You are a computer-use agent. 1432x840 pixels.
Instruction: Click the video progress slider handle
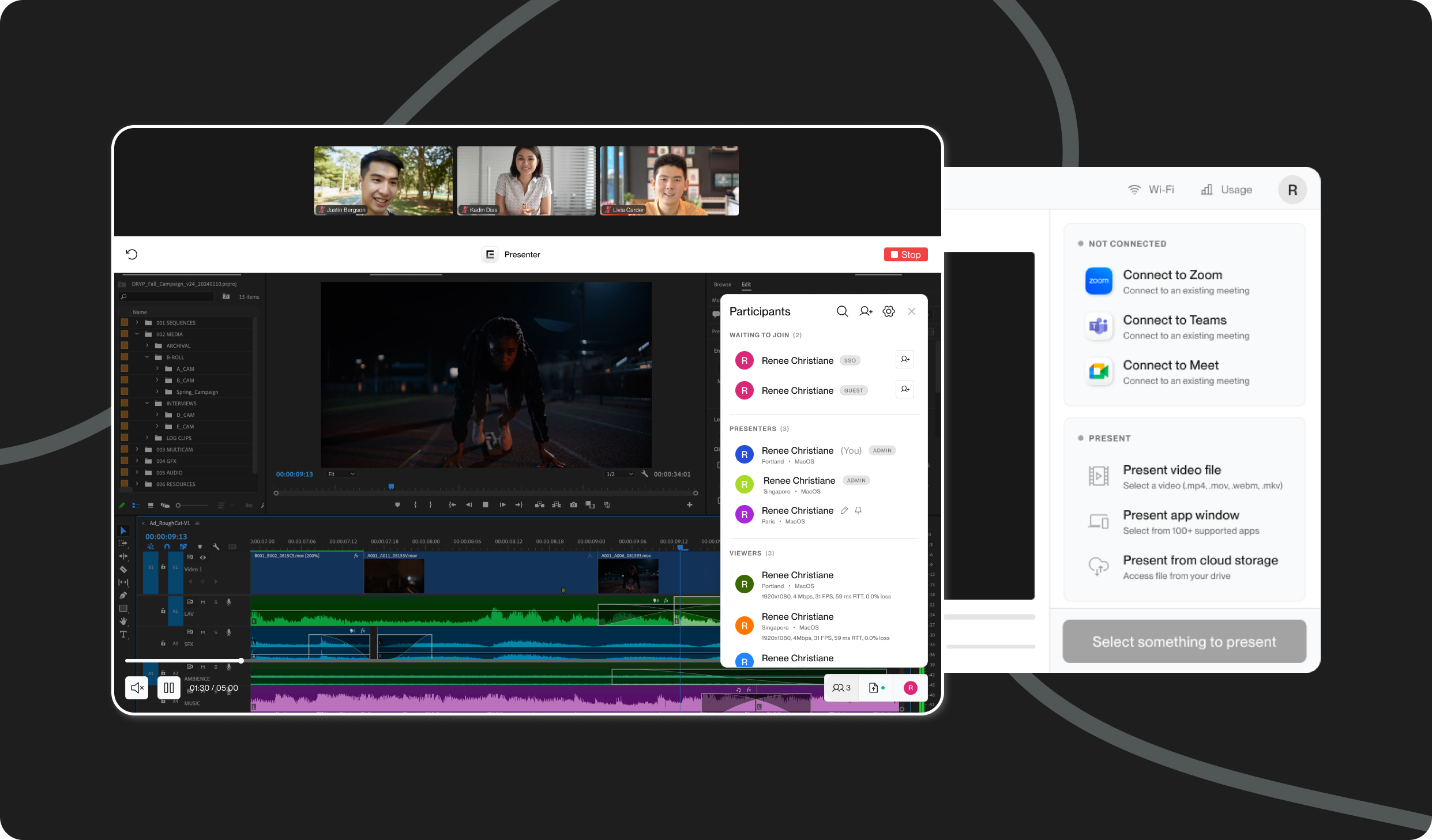tap(240, 661)
